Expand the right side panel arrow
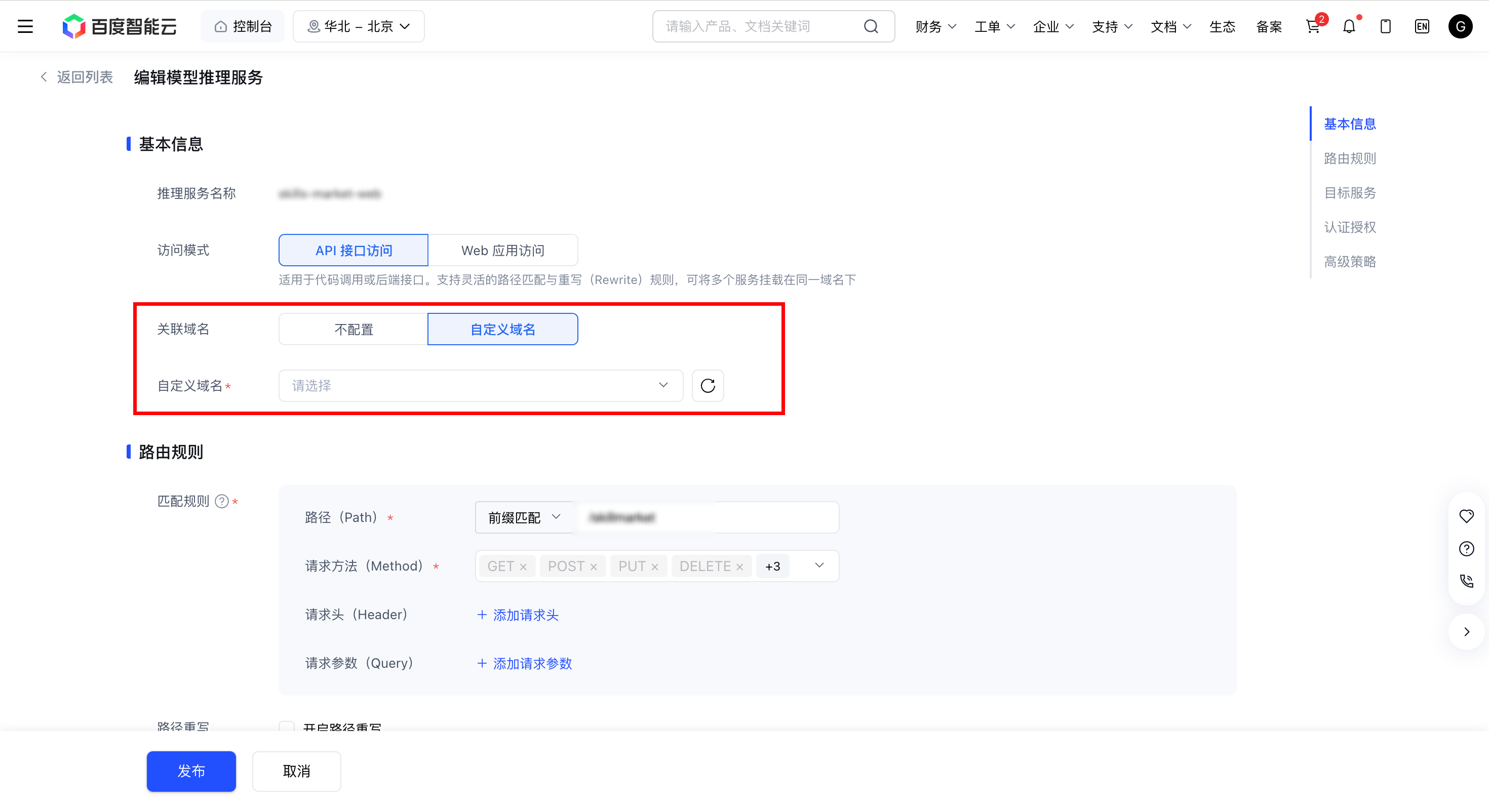The height and width of the screenshot is (812, 1489). pyautogui.click(x=1466, y=632)
